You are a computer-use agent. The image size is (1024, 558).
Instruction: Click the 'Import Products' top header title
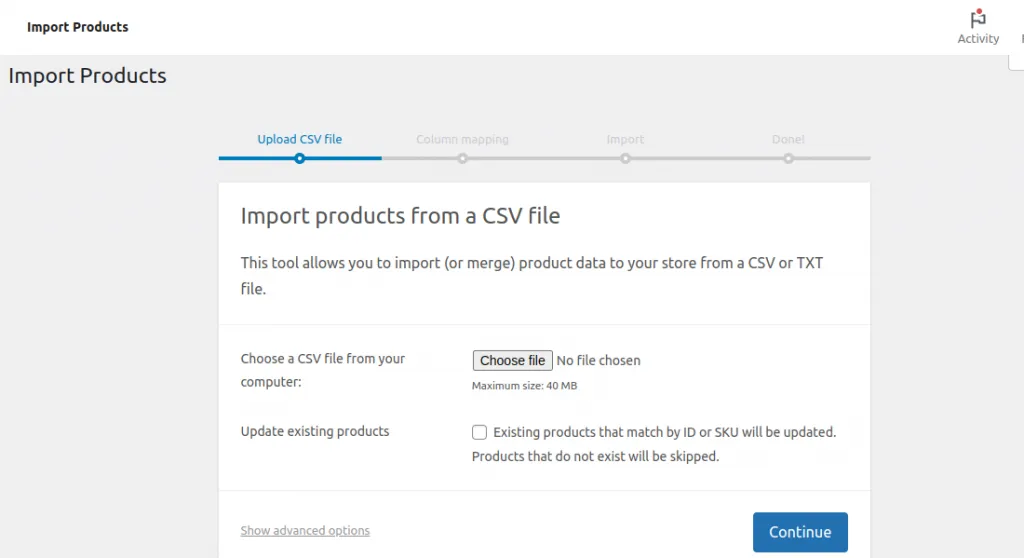pyautogui.click(x=78, y=27)
